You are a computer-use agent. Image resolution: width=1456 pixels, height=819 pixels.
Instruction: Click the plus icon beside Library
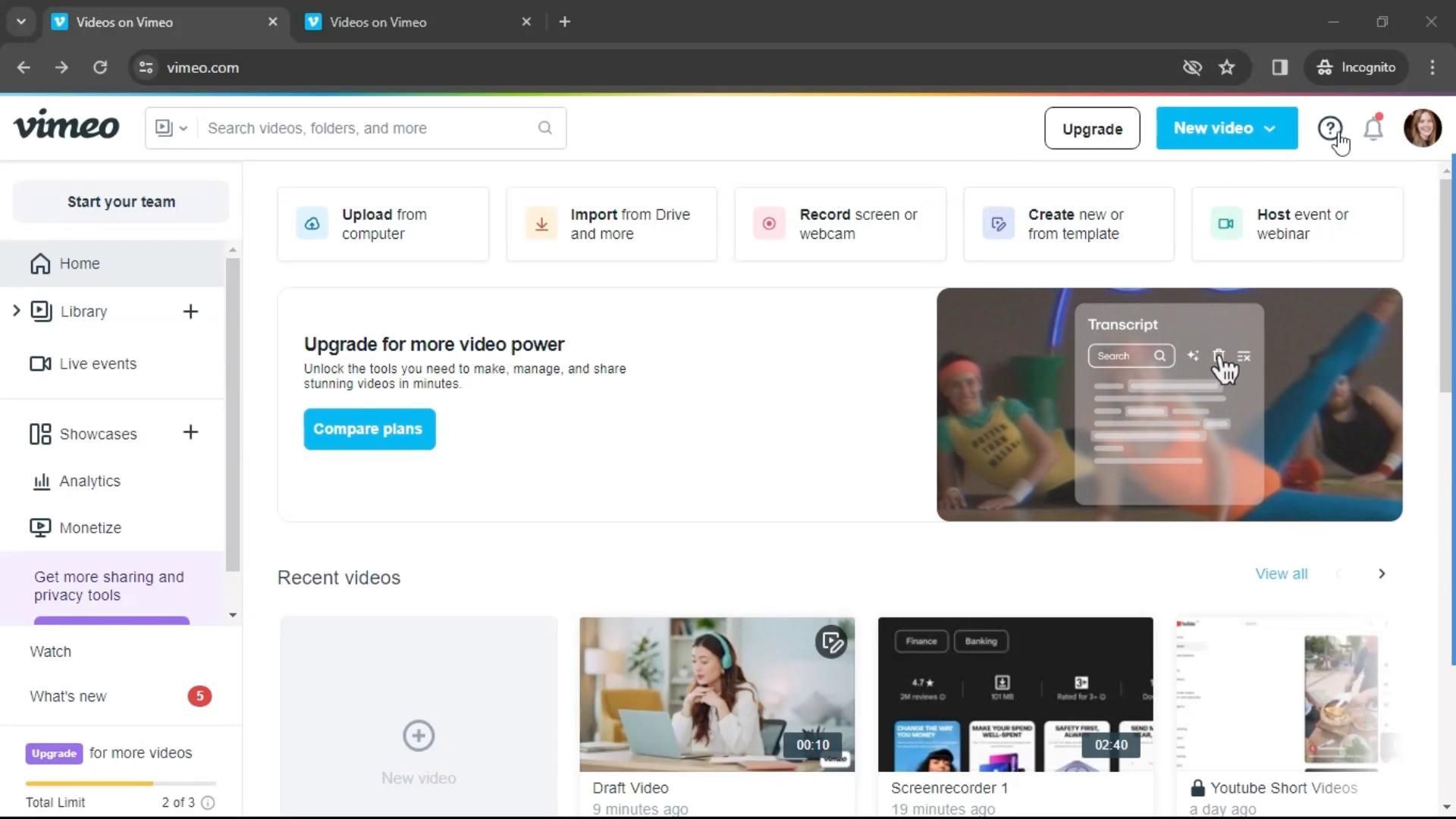pos(190,312)
